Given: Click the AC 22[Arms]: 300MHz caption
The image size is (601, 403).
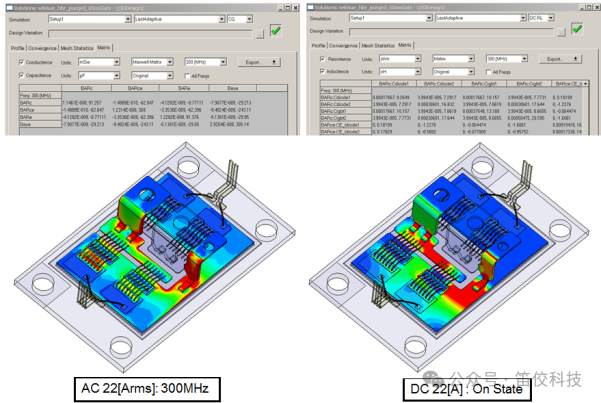Looking at the screenshot, I should [x=147, y=389].
